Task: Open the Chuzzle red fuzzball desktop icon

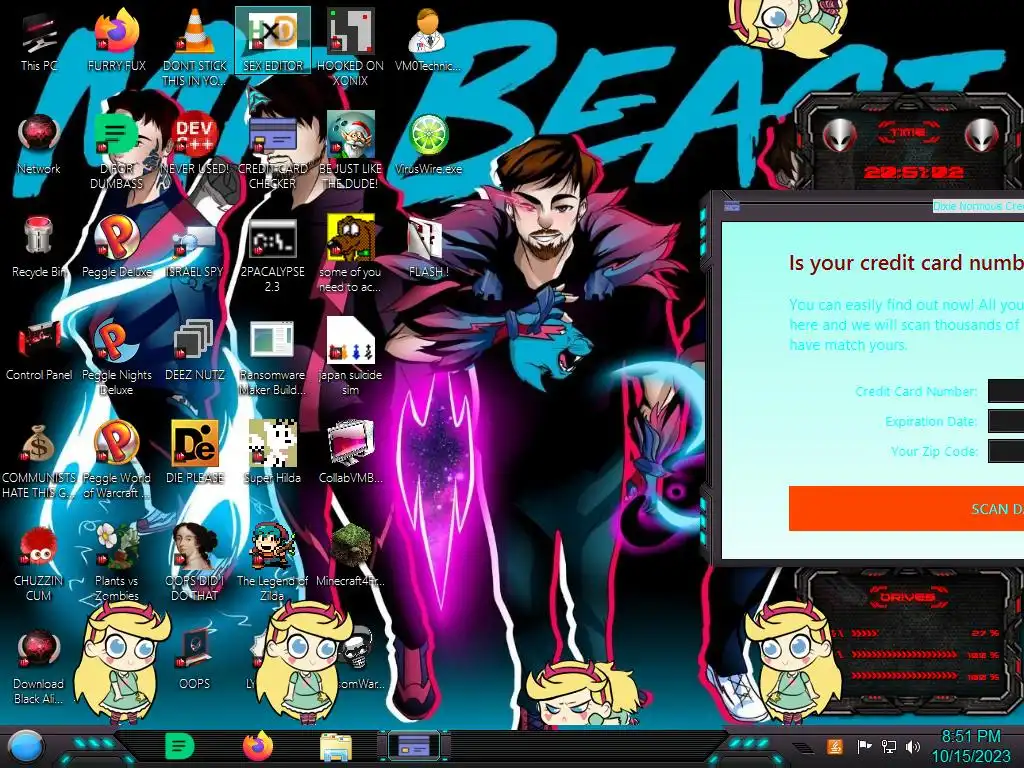Action: click(x=39, y=563)
